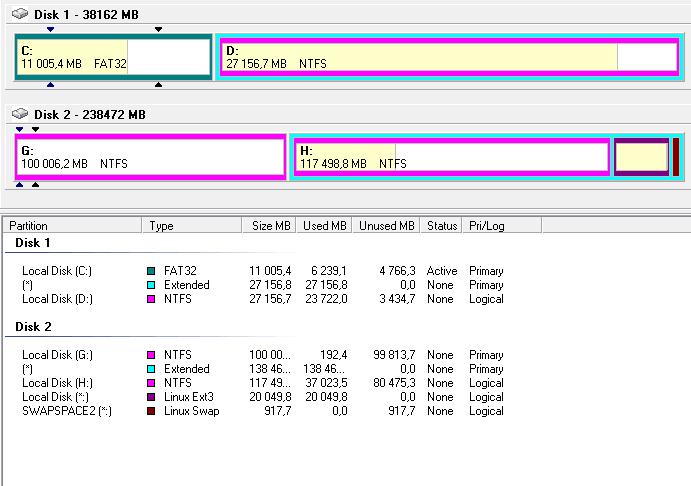The image size is (691, 486).
Task: Select the C: FAT32 partition block
Action: tap(113, 57)
